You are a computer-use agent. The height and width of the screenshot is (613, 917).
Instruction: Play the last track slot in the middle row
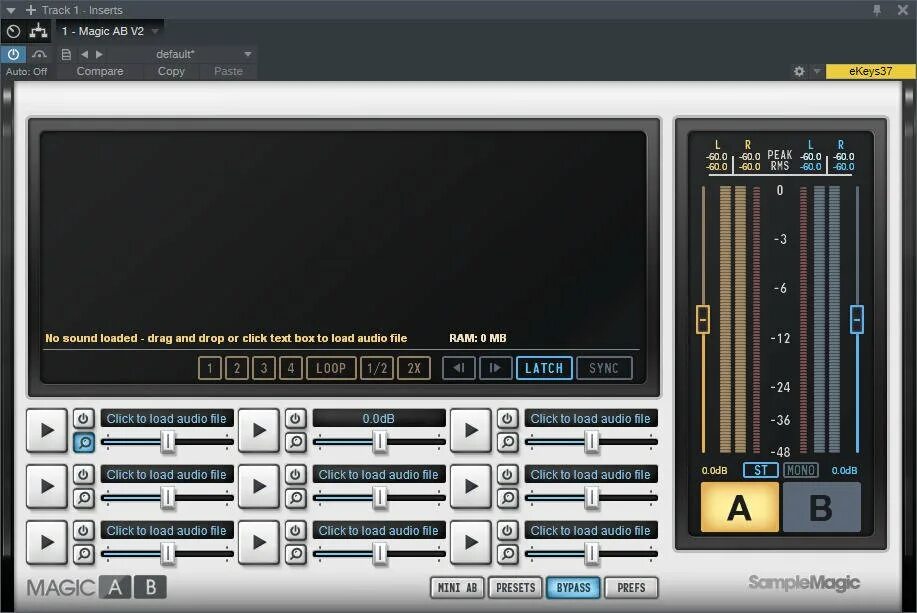[x=471, y=487]
